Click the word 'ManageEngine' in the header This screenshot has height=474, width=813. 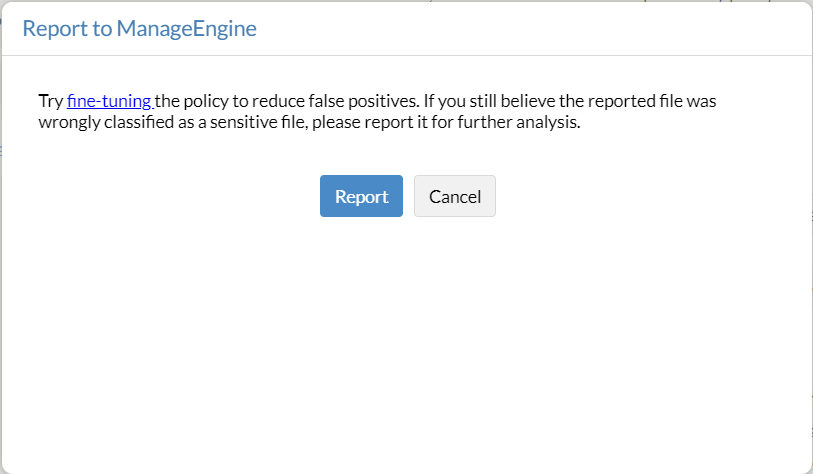coord(186,28)
